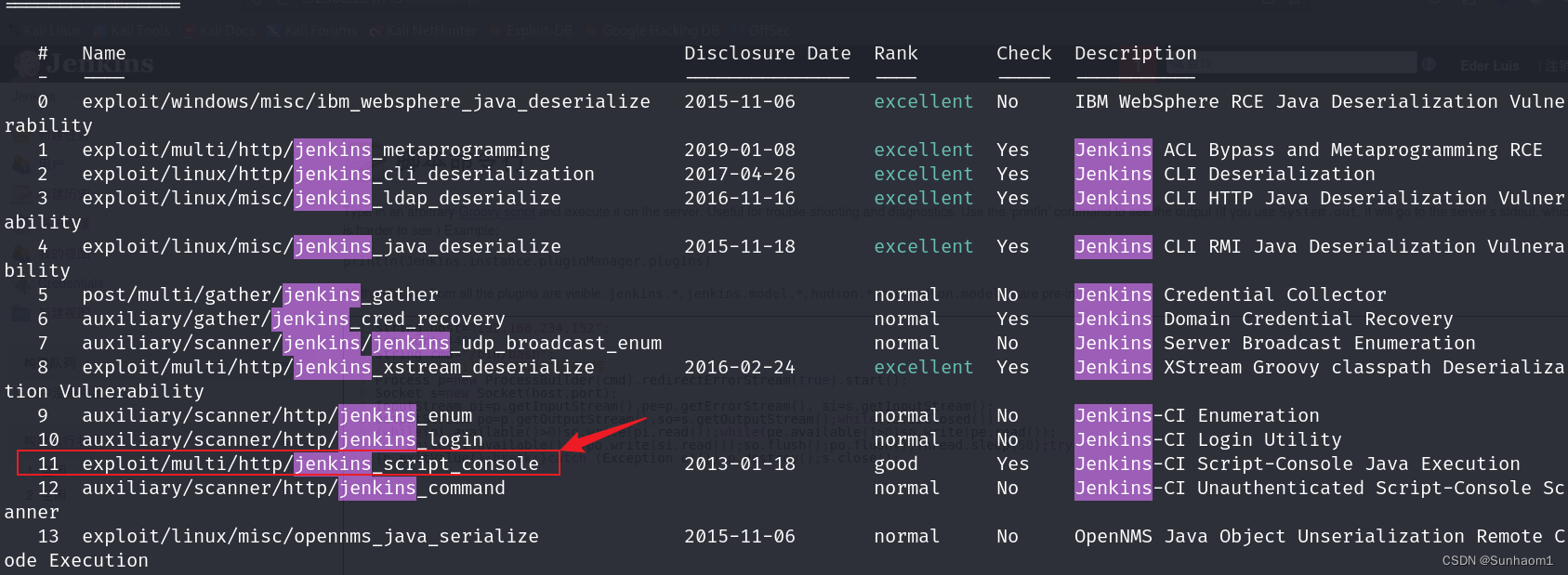Select auxiliary/scanner/http/jenkins_enum module name
Screen dimensions: 1568x575
coord(277,415)
